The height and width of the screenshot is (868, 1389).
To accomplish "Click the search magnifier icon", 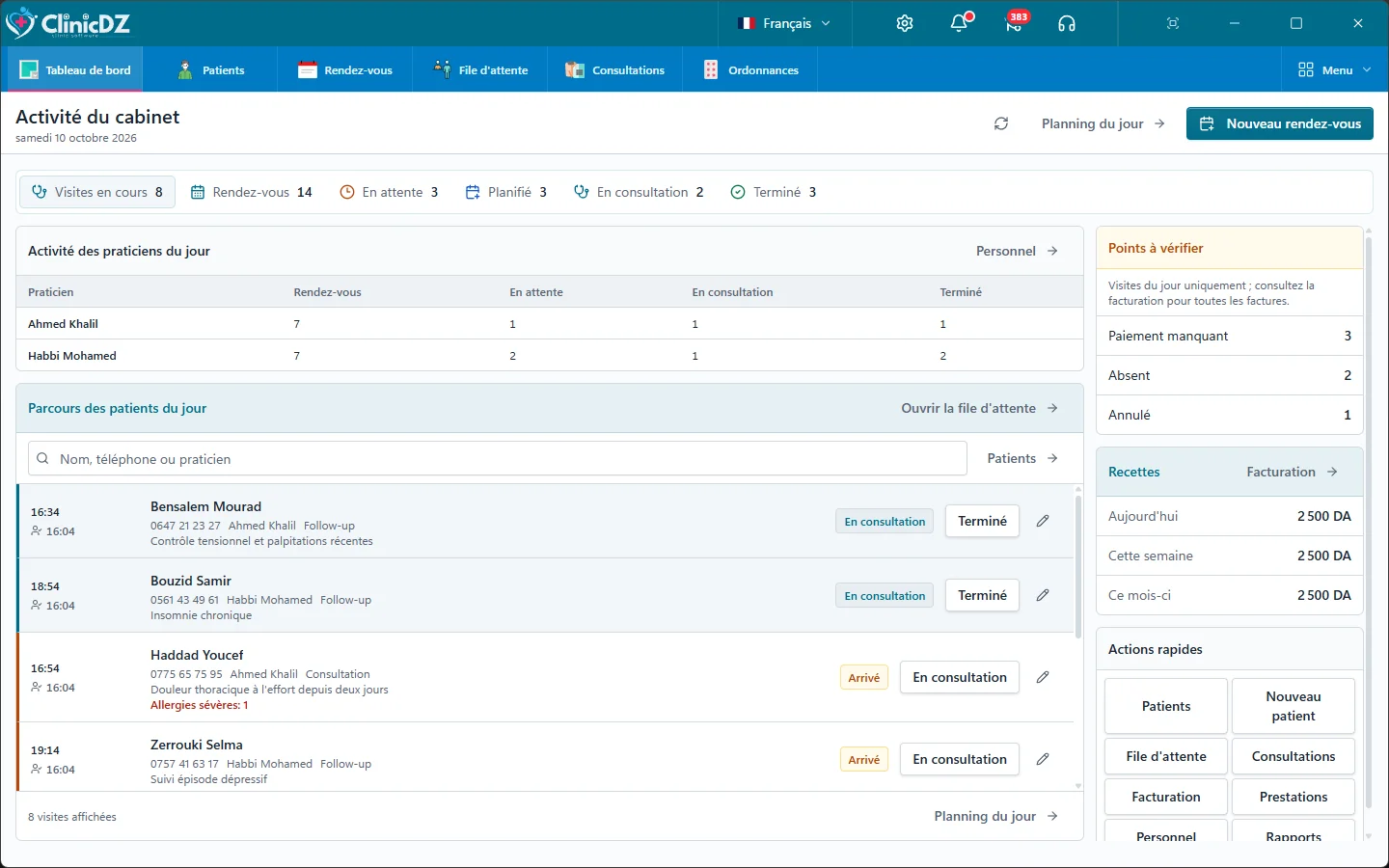I will coord(42,459).
